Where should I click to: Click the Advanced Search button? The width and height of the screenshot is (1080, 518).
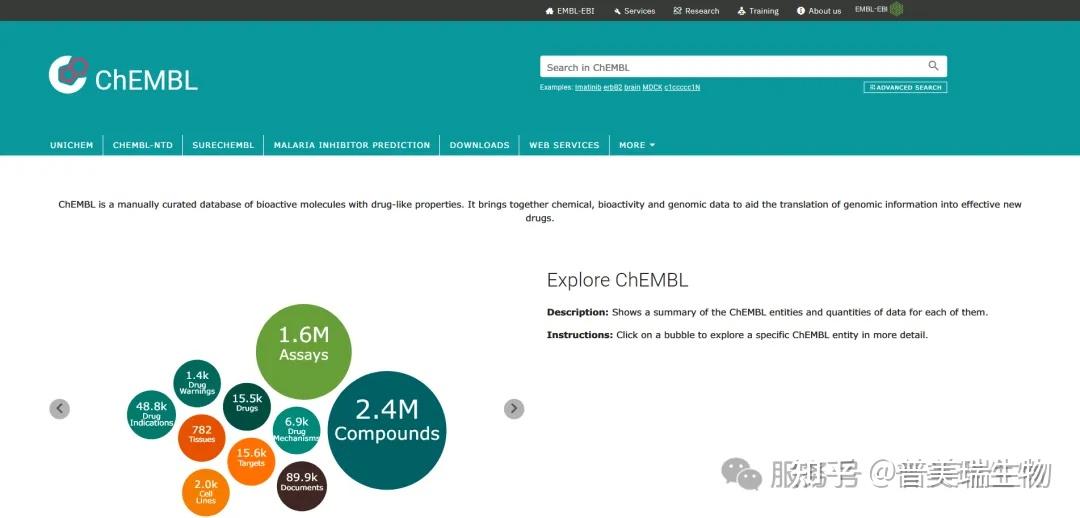click(905, 87)
